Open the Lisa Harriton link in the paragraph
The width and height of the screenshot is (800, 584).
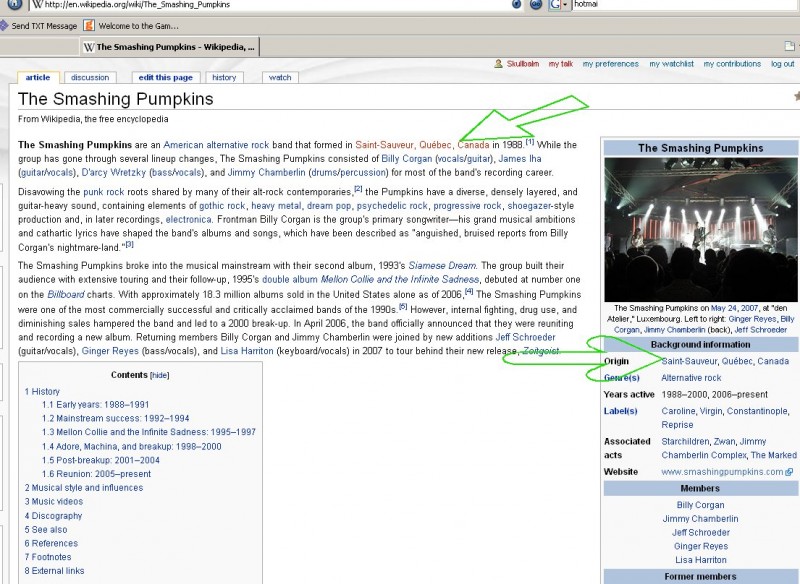247,351
